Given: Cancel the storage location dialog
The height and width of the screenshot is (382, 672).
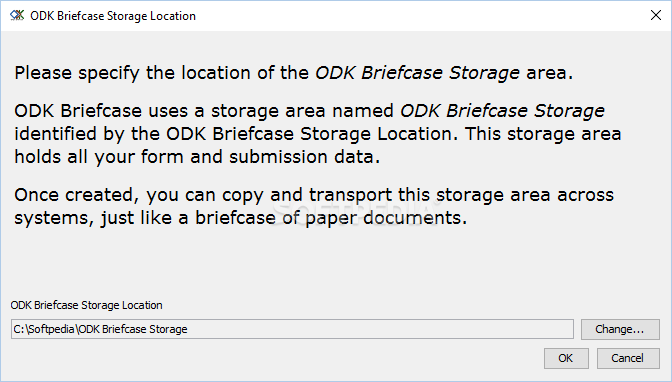Looking at the screenshot, I should 627,358.
